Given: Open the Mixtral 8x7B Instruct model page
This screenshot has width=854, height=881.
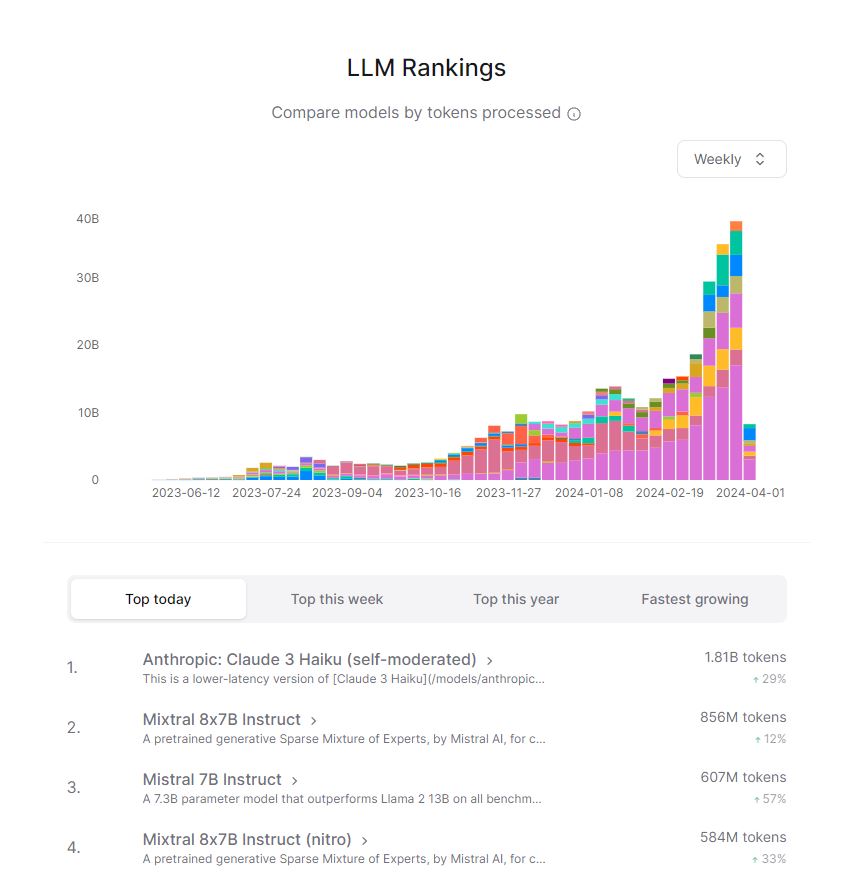Looking at the screenshot, I should [x=221, y=719].
